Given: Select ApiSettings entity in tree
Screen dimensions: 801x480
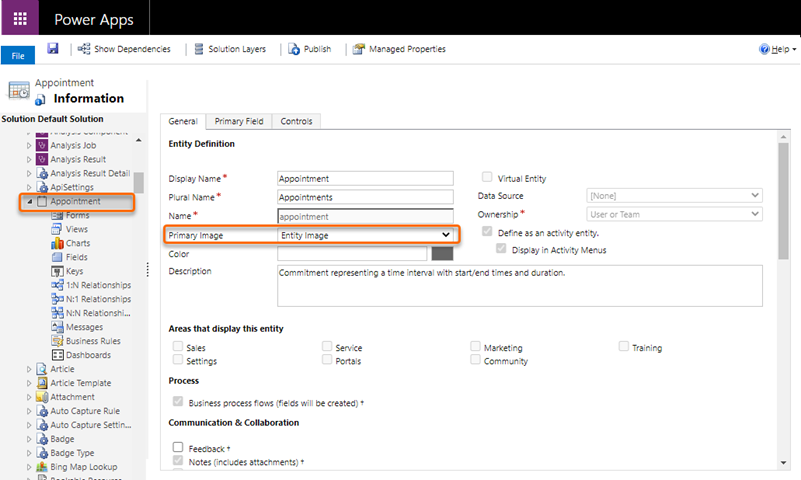Looking at the screenshot, I should [72, 187].
